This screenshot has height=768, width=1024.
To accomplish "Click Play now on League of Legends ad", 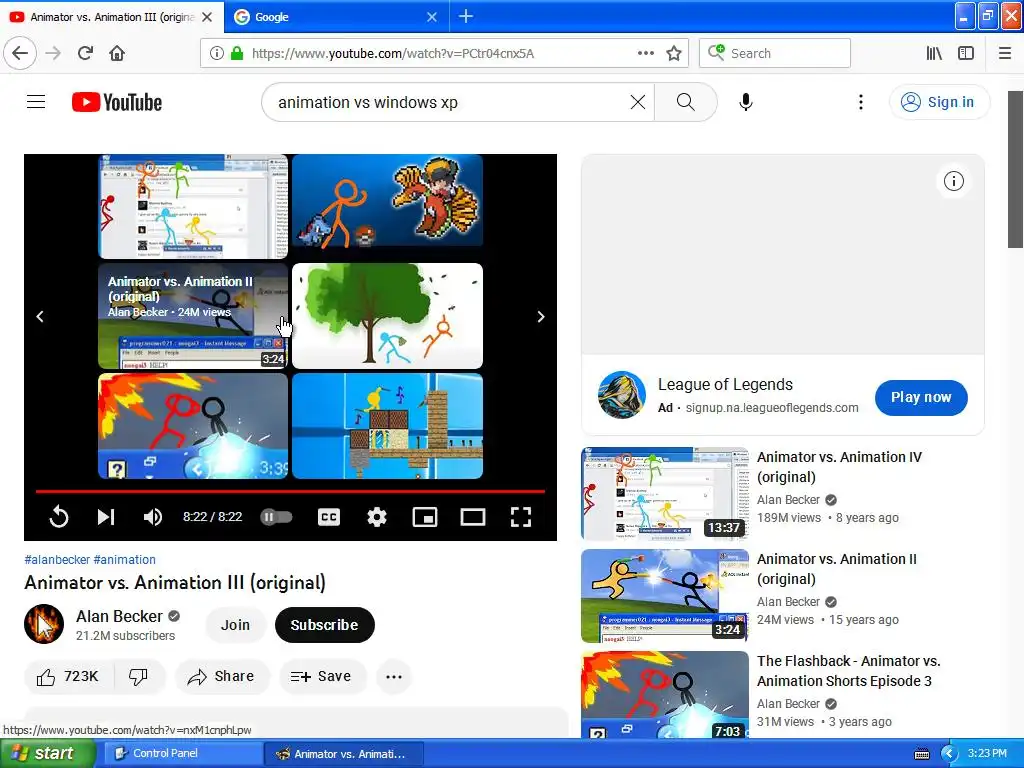I will click(921, 397).
